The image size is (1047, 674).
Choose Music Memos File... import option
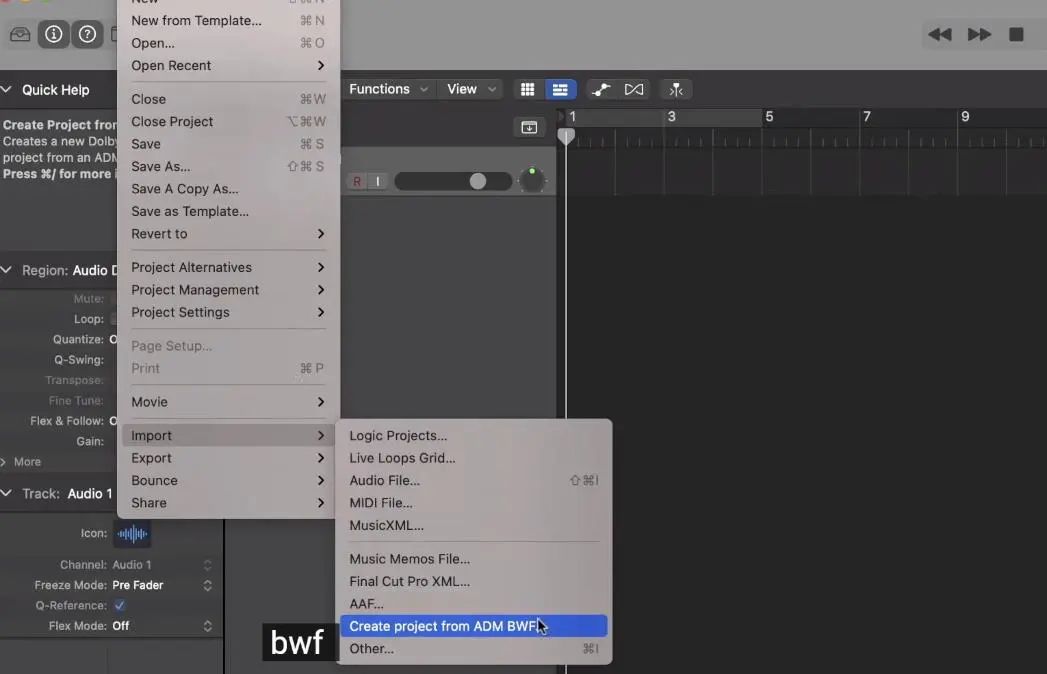coord(473,559)
